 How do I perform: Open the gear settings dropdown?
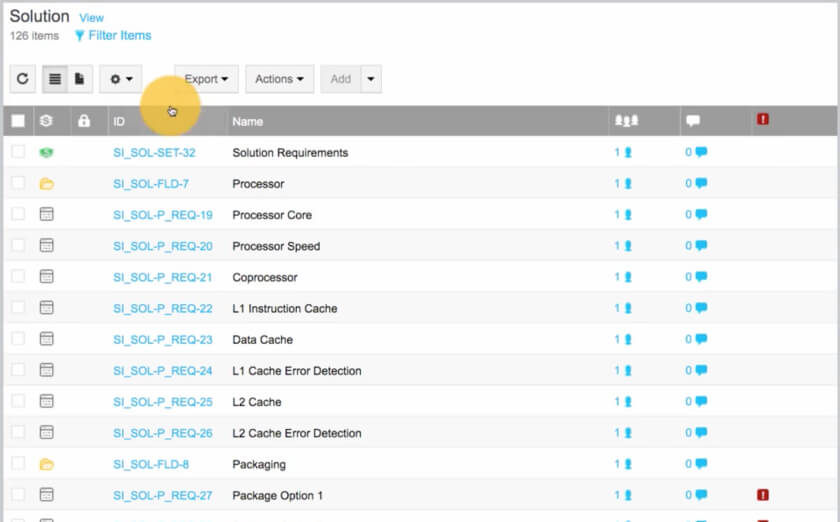coord(121,79)
